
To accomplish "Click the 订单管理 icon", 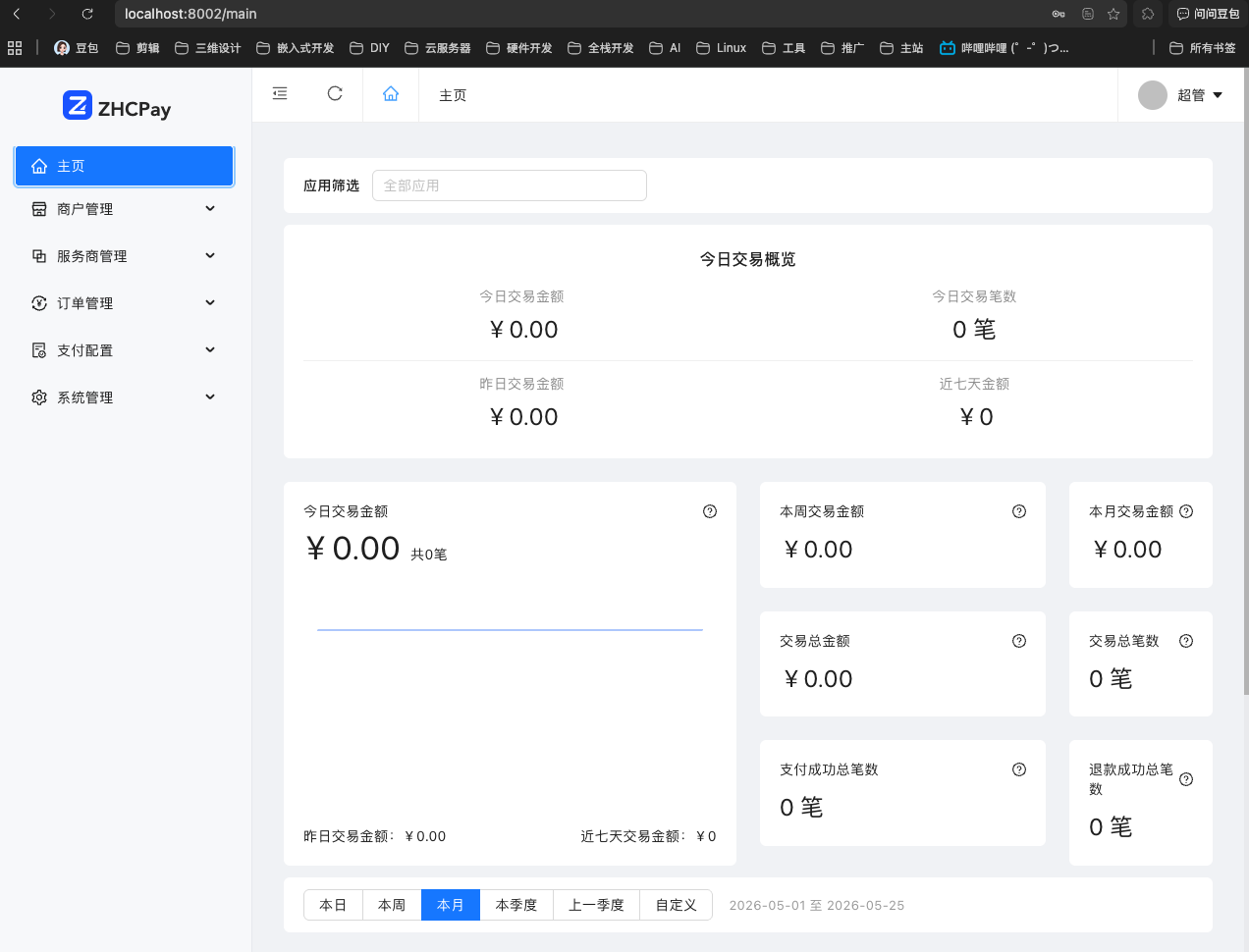I will (39, 303).
